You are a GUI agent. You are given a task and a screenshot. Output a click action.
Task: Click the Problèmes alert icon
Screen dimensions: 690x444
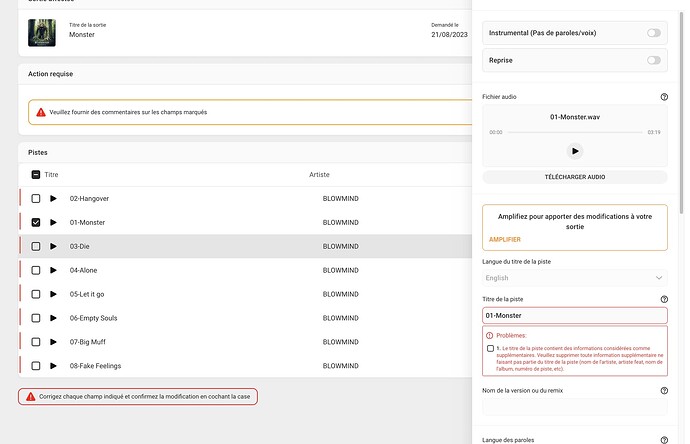pos(489,335)
